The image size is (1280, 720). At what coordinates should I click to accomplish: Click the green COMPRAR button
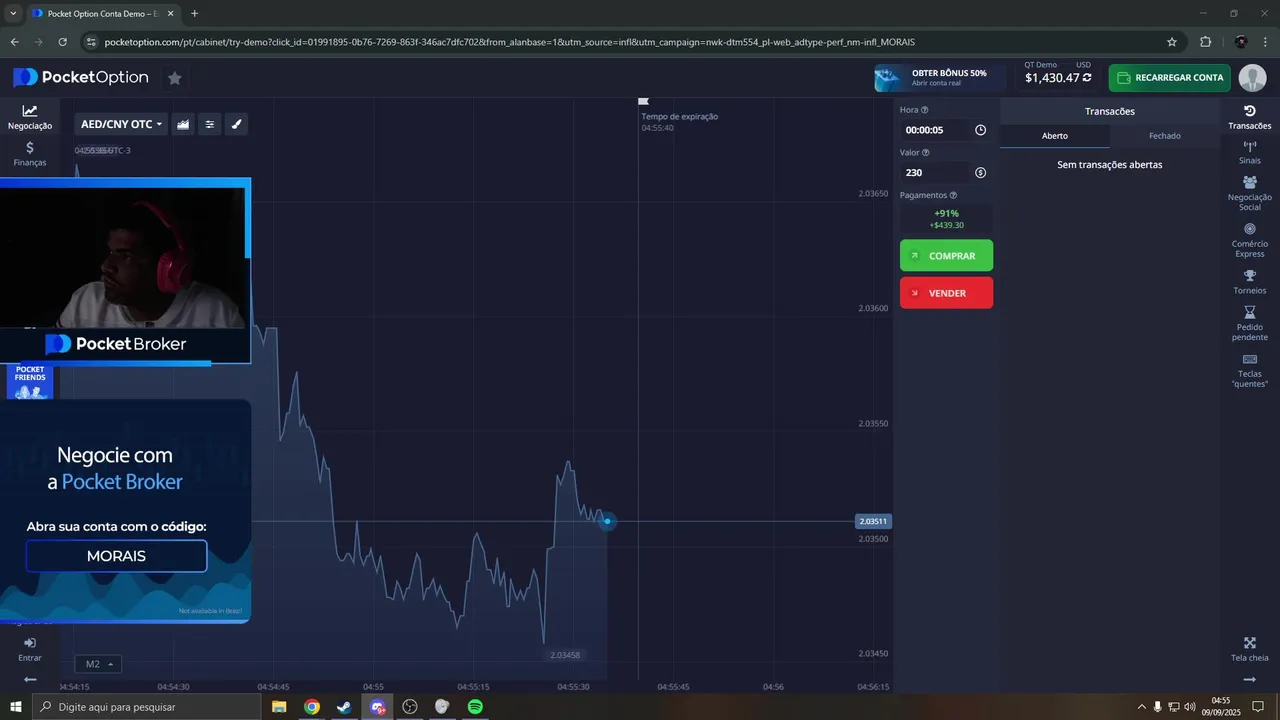point(946,256)
